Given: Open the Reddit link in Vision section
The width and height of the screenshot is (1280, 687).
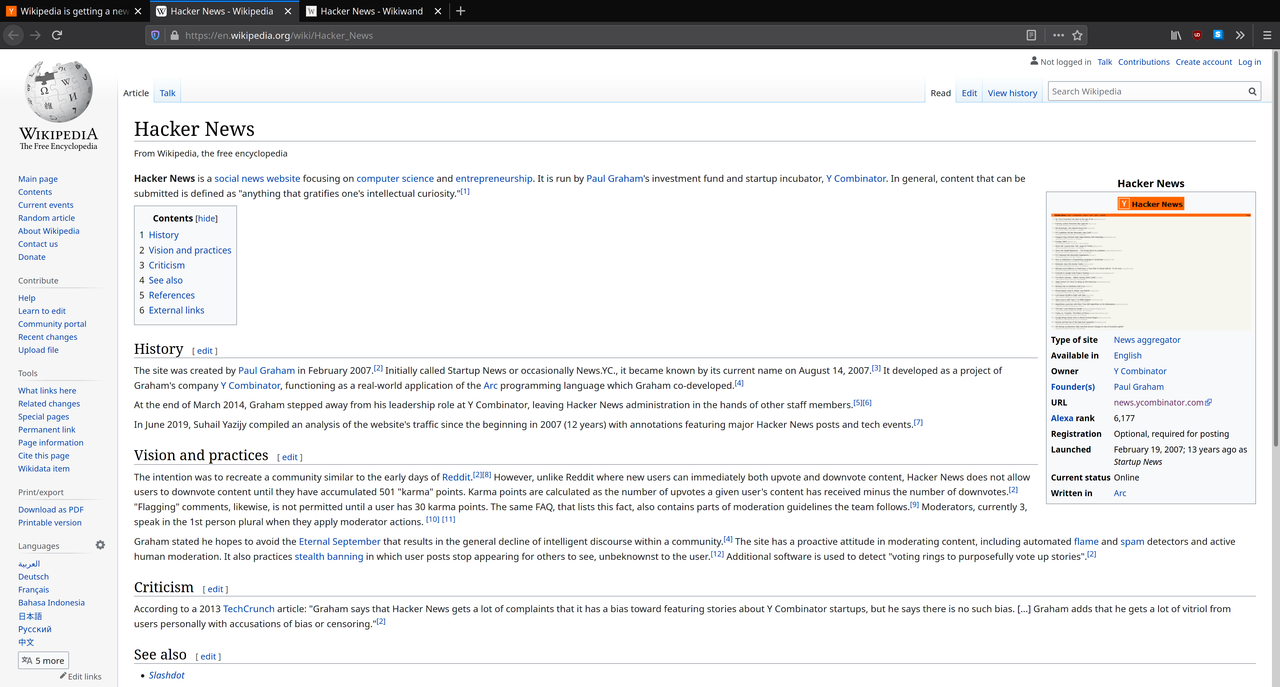Looking at the screenshot, I should (456, 477).
